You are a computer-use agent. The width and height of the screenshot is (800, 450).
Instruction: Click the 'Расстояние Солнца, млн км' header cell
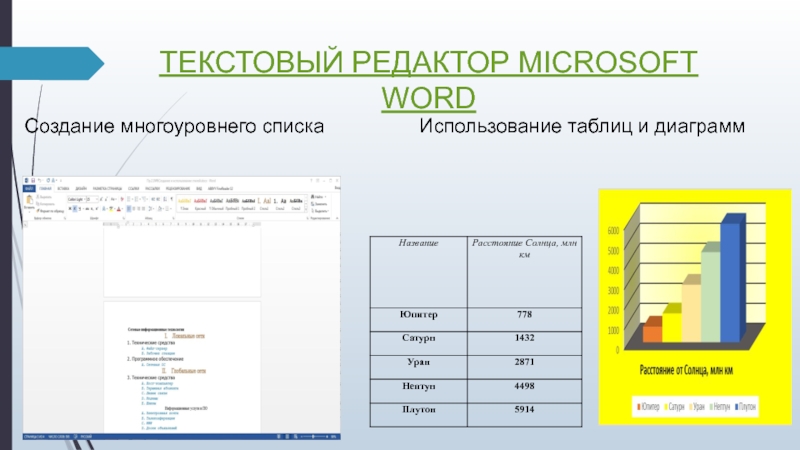point(524,272)
